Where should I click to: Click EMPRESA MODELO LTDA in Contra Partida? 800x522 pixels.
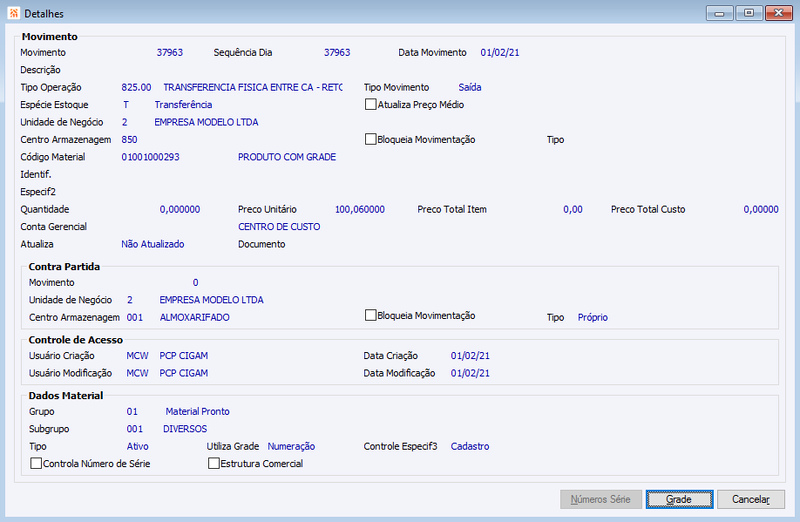[211, 300]
